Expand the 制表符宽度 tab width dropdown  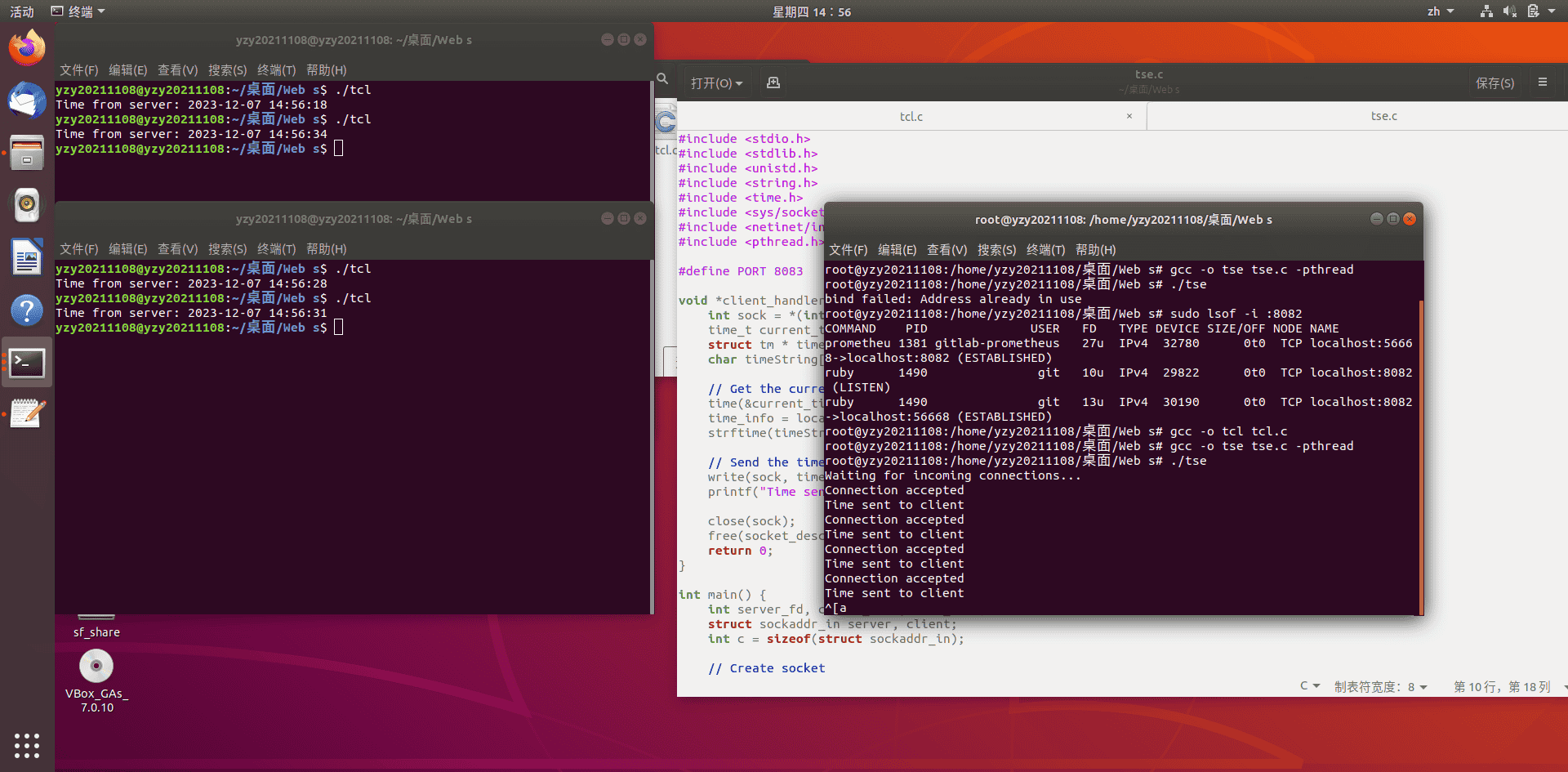click(1380, 687)
